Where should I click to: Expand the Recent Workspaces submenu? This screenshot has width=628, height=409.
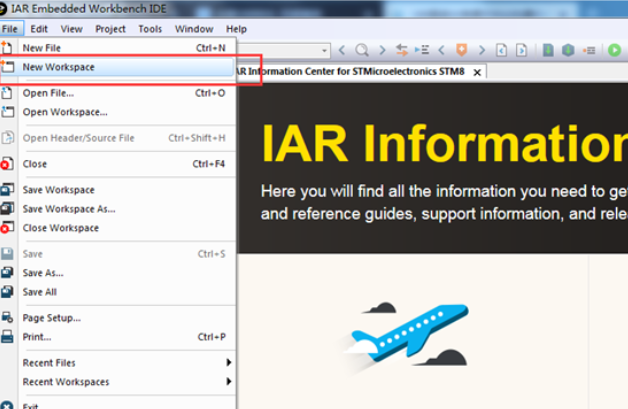pos(117,382)
